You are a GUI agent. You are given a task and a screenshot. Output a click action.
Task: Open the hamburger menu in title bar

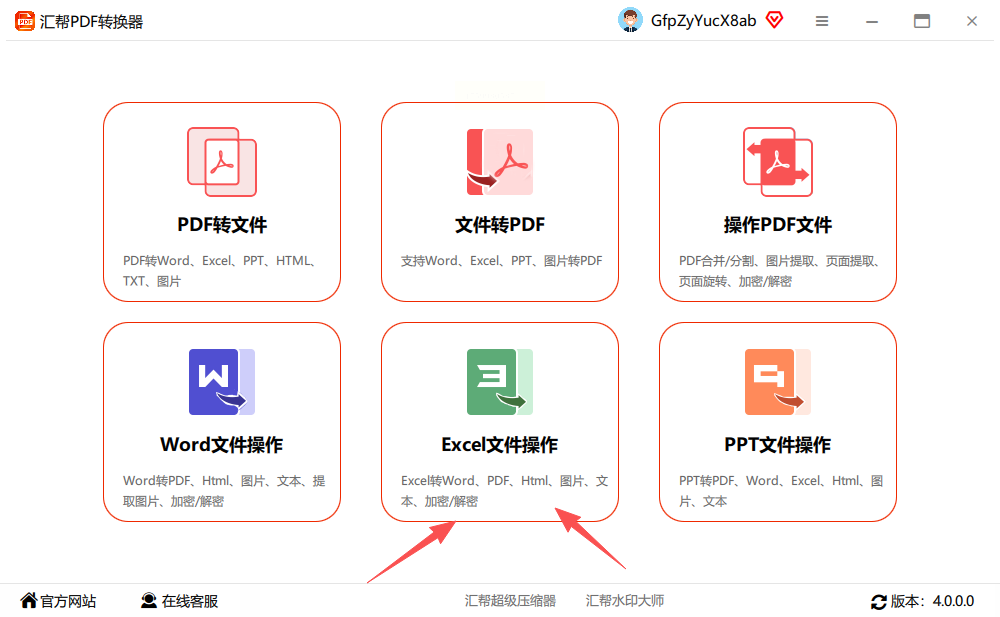pyautogui.click(x=821, y=21)
